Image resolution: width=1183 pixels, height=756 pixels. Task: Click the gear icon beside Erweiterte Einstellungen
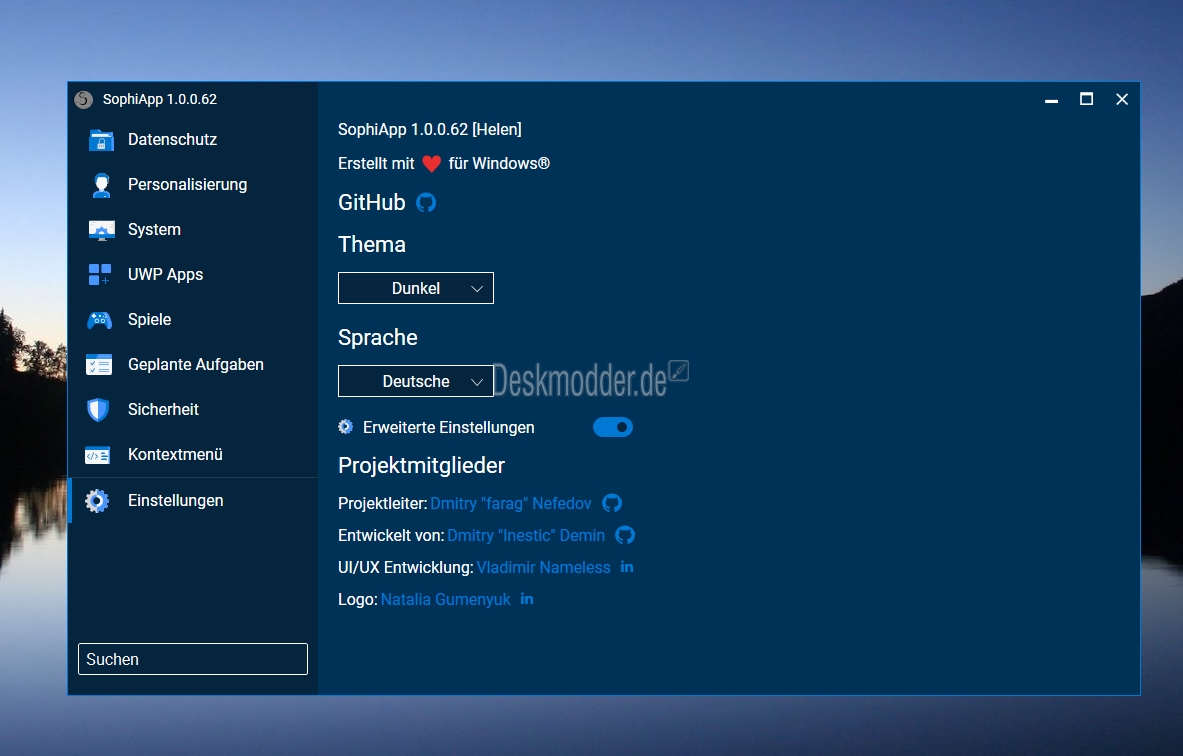click(346, 427)
